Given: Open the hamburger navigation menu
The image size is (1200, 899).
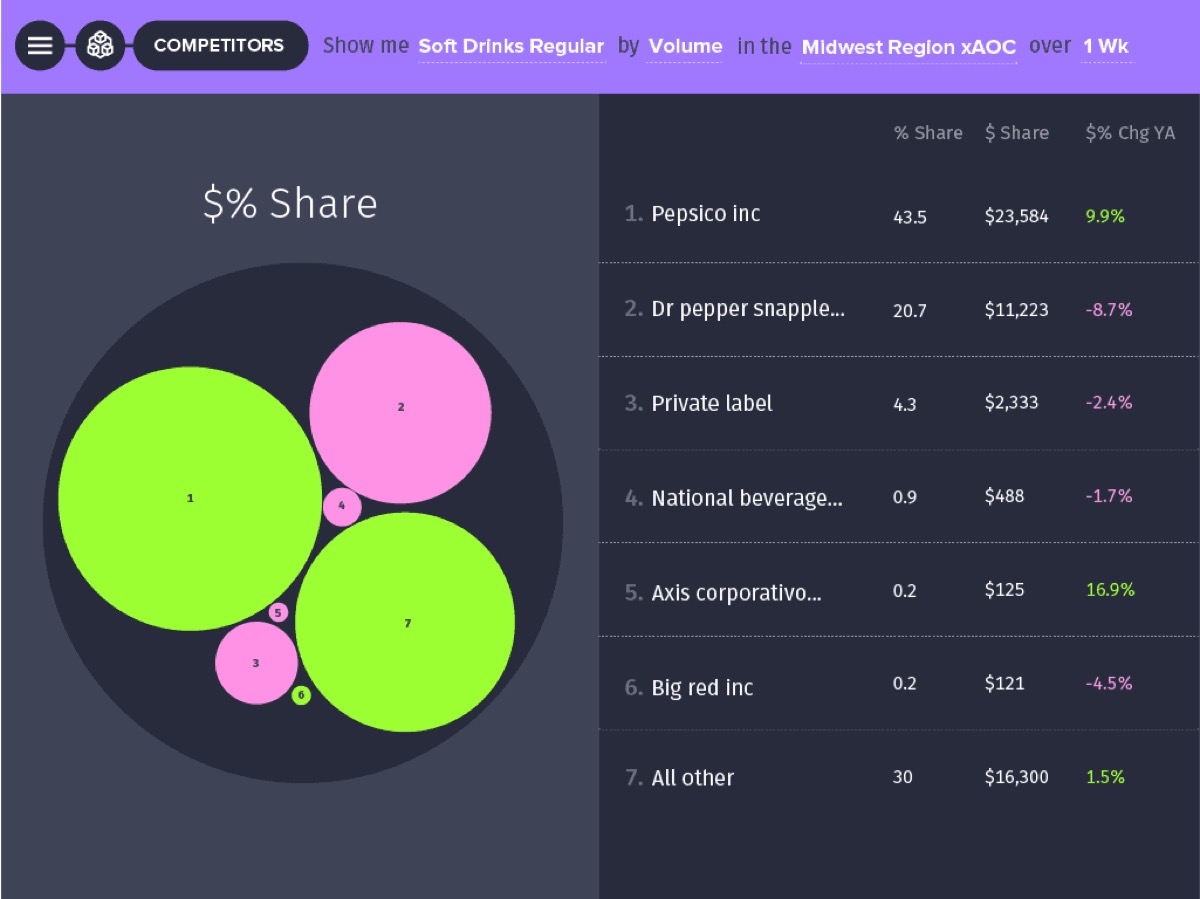Looking at the screenshot, I should (x=40, y=45).
